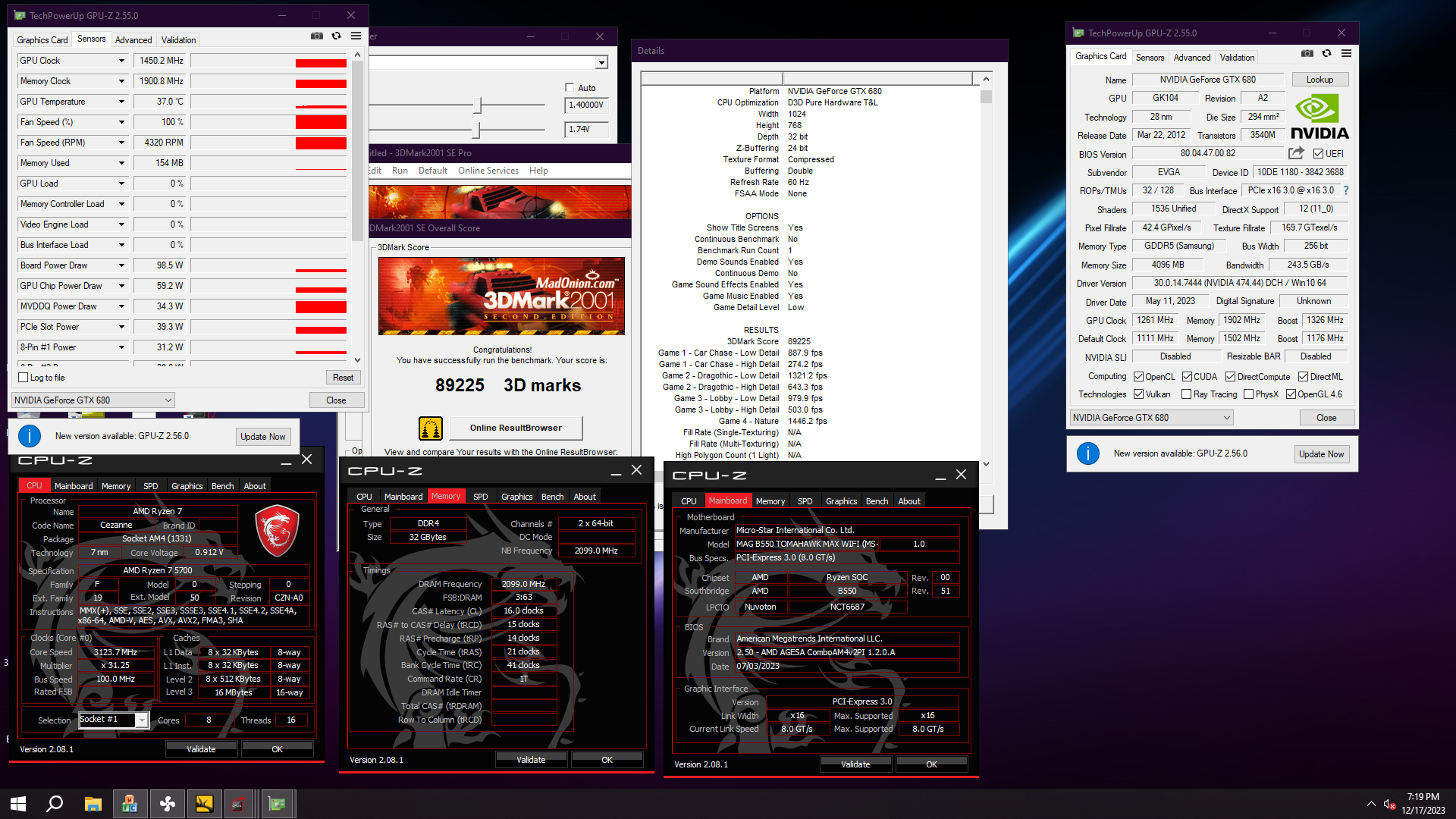This screenshot has height=819, width=1456.
Task: Open CPU-Z from the taskbar
Action: coord(240,804)
